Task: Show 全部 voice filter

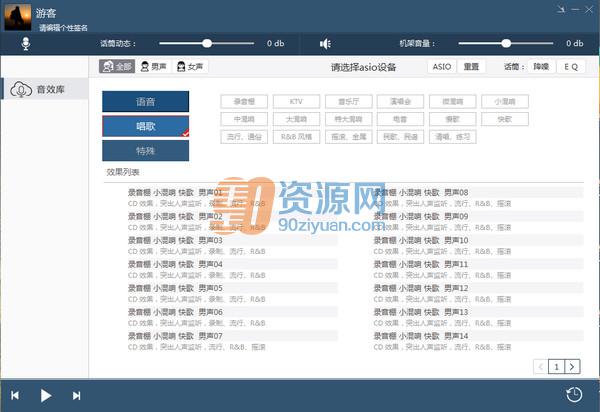Action: click(117, 67)
